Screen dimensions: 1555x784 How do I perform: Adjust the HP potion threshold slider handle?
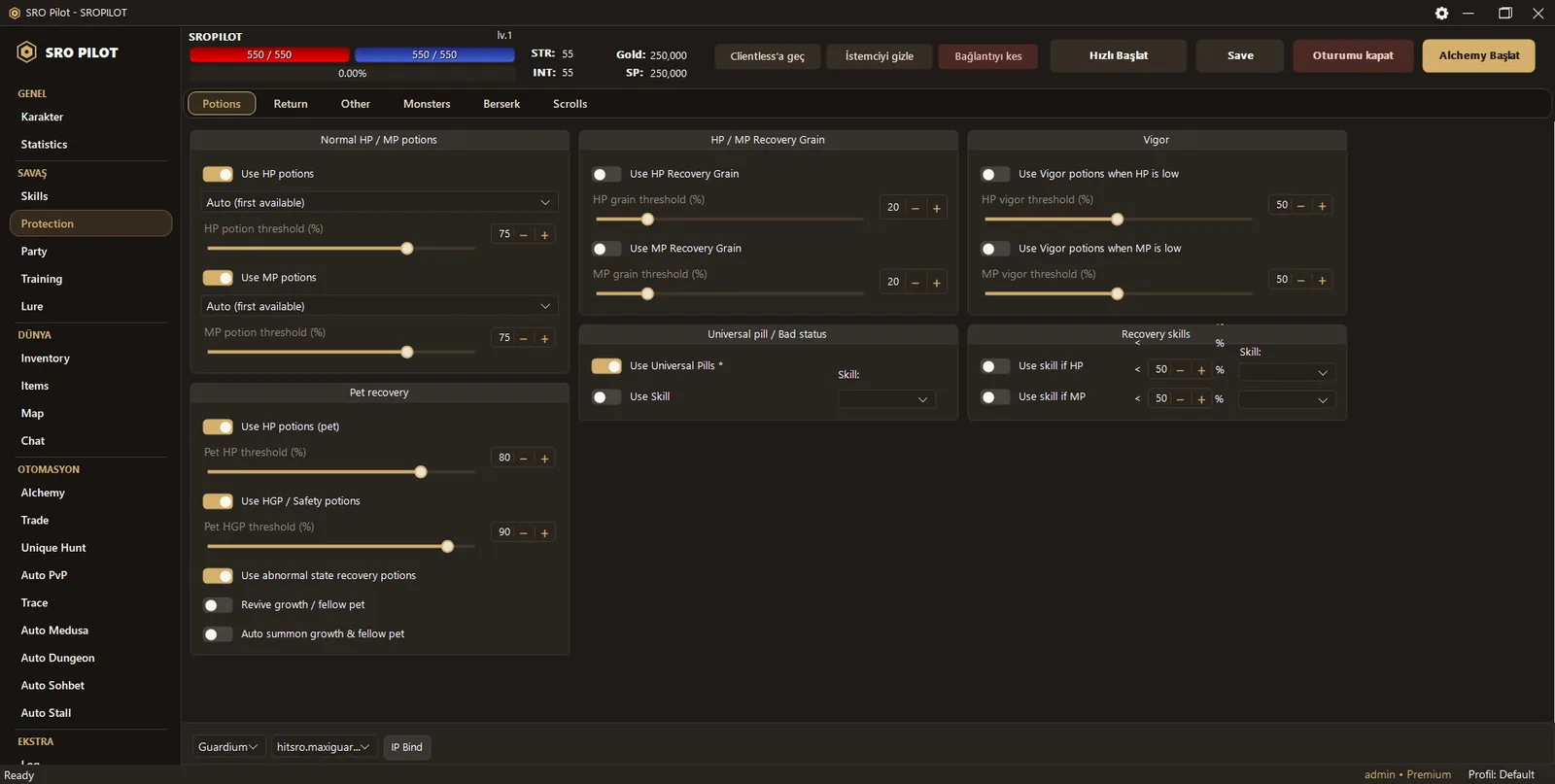coord(407,249)
